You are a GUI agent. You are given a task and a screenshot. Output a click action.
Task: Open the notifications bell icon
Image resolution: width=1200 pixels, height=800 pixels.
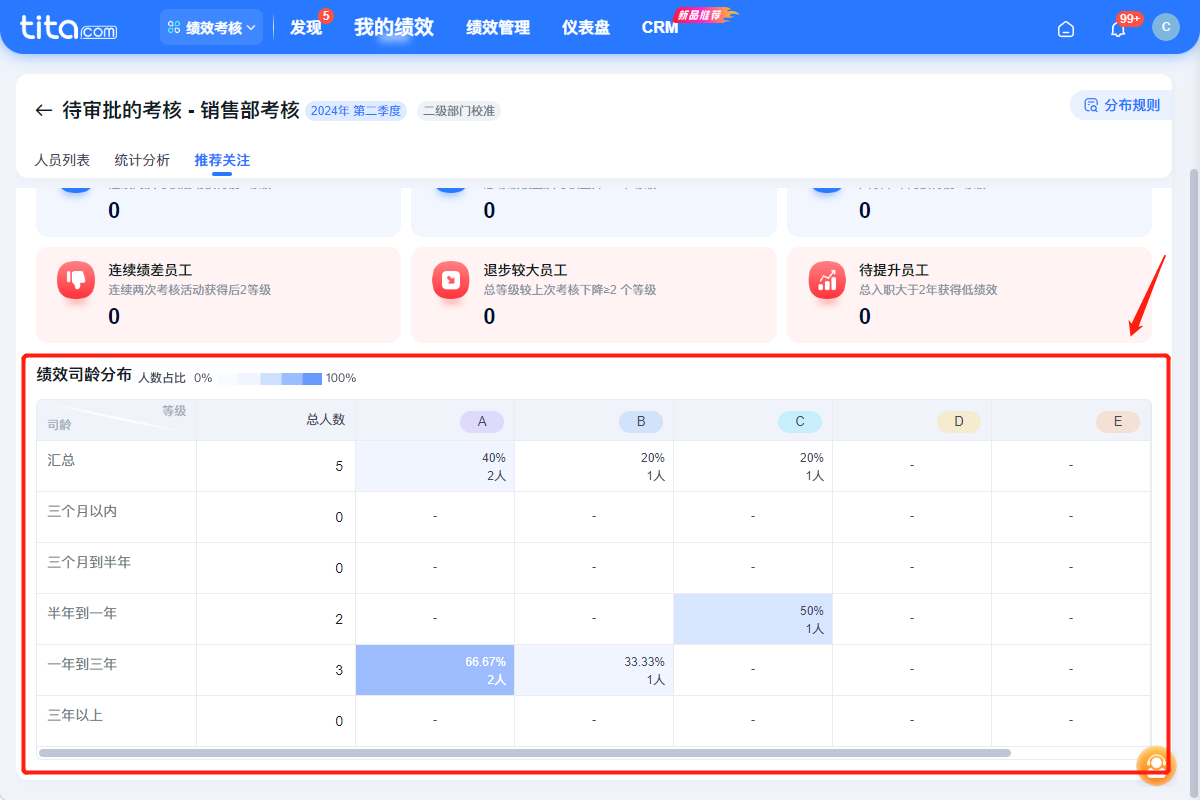coord(1118,29)
